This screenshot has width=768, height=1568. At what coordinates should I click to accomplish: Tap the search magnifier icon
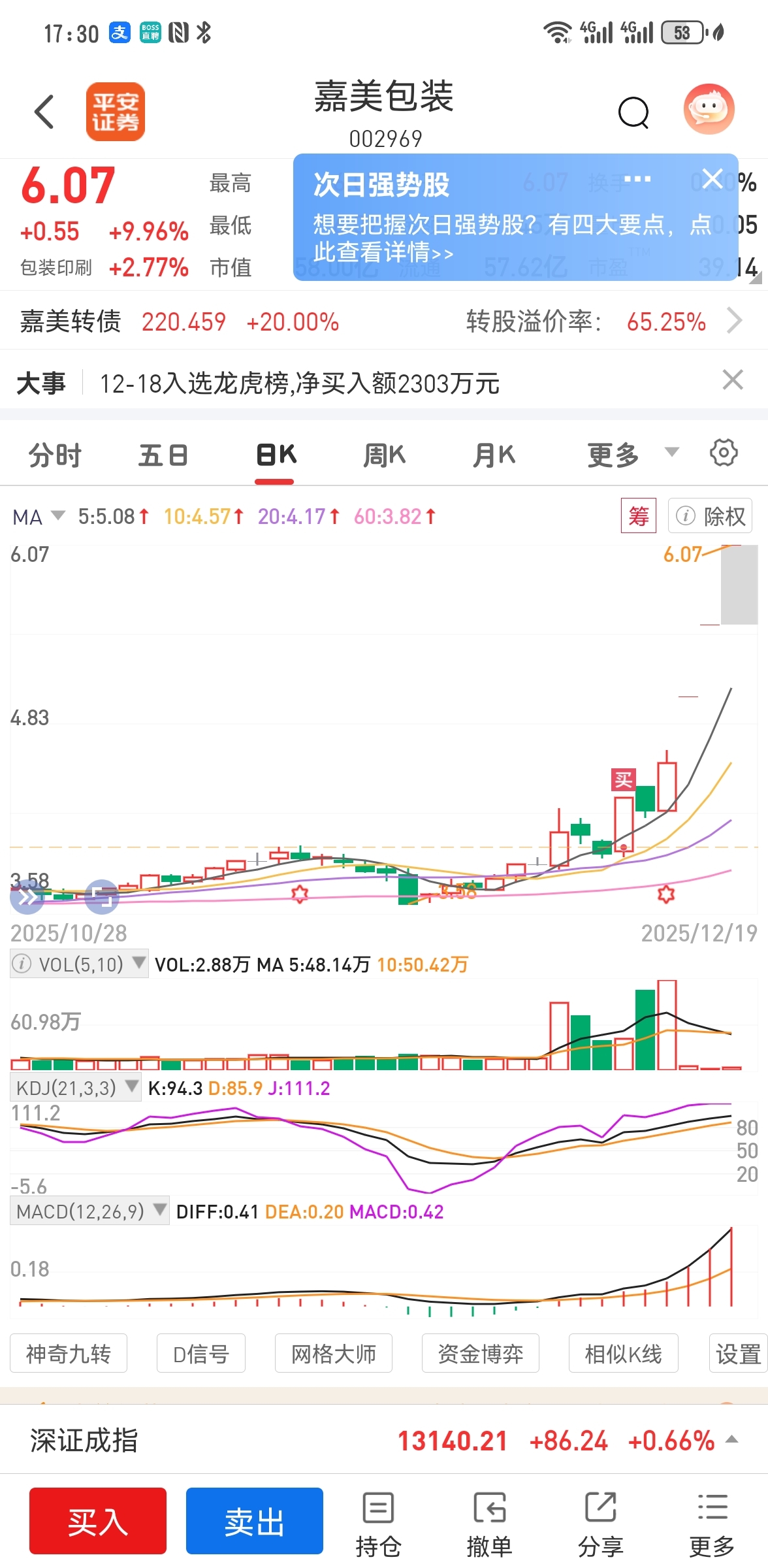pyautogui.click(x=633, y=112)
